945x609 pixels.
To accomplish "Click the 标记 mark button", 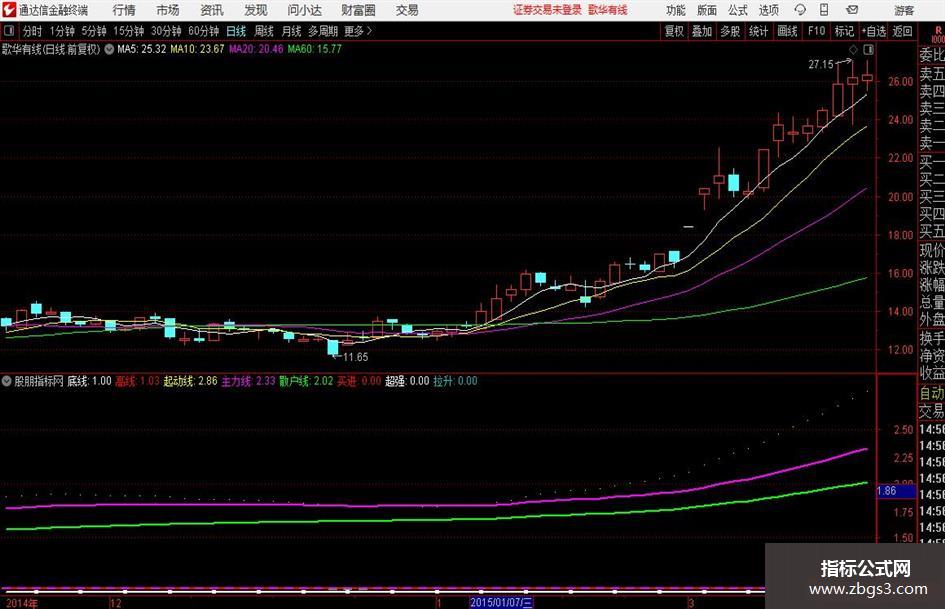I will point(844,31).
